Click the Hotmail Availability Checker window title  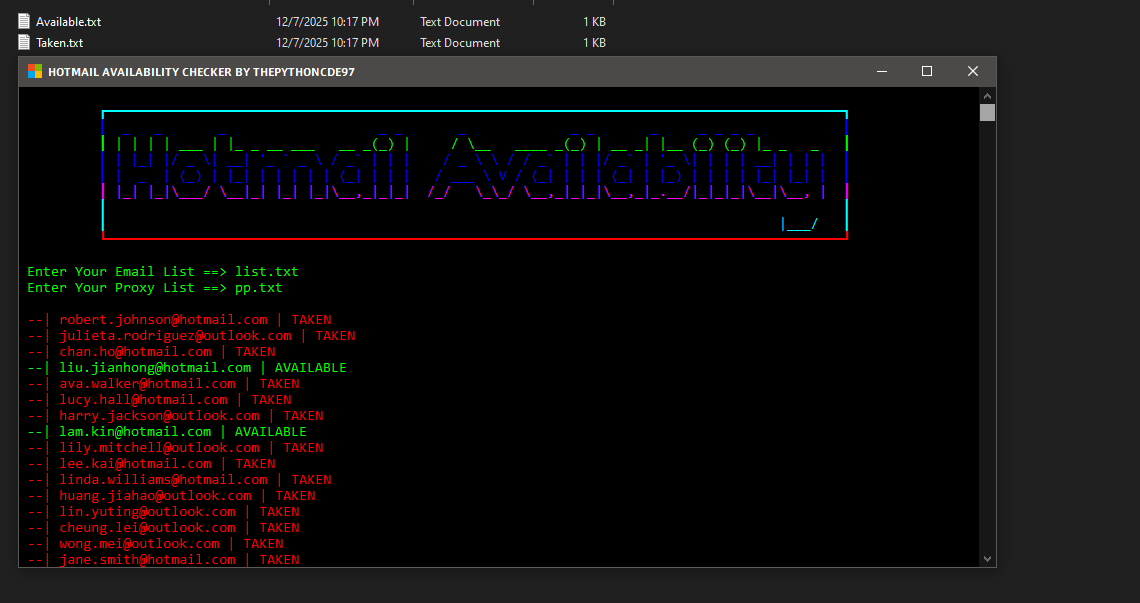201,71
